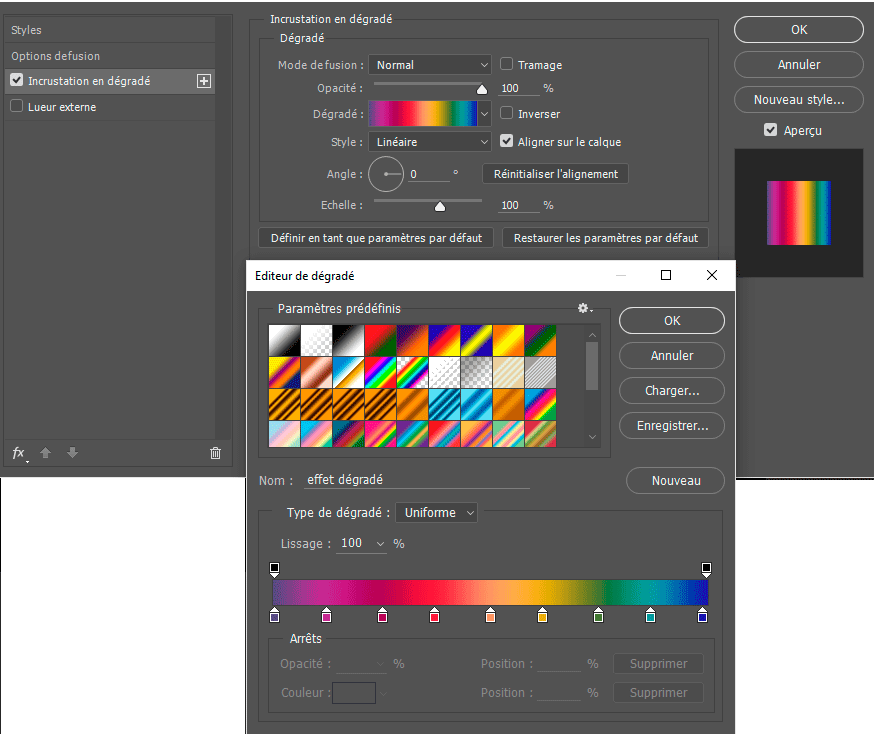Toggle the Inverser checkbox
Screen dimensions: 874x734
click(x=507, y=114)
